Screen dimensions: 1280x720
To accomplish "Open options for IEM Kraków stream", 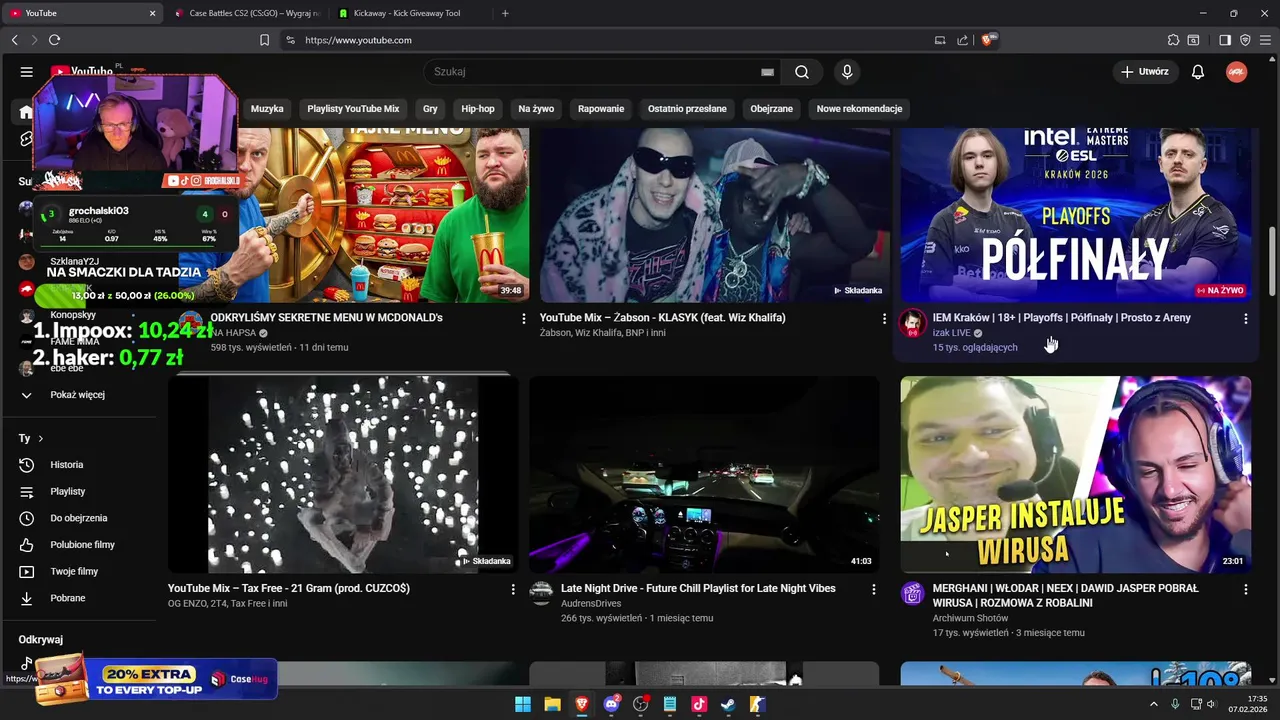I will (1245, 318).
